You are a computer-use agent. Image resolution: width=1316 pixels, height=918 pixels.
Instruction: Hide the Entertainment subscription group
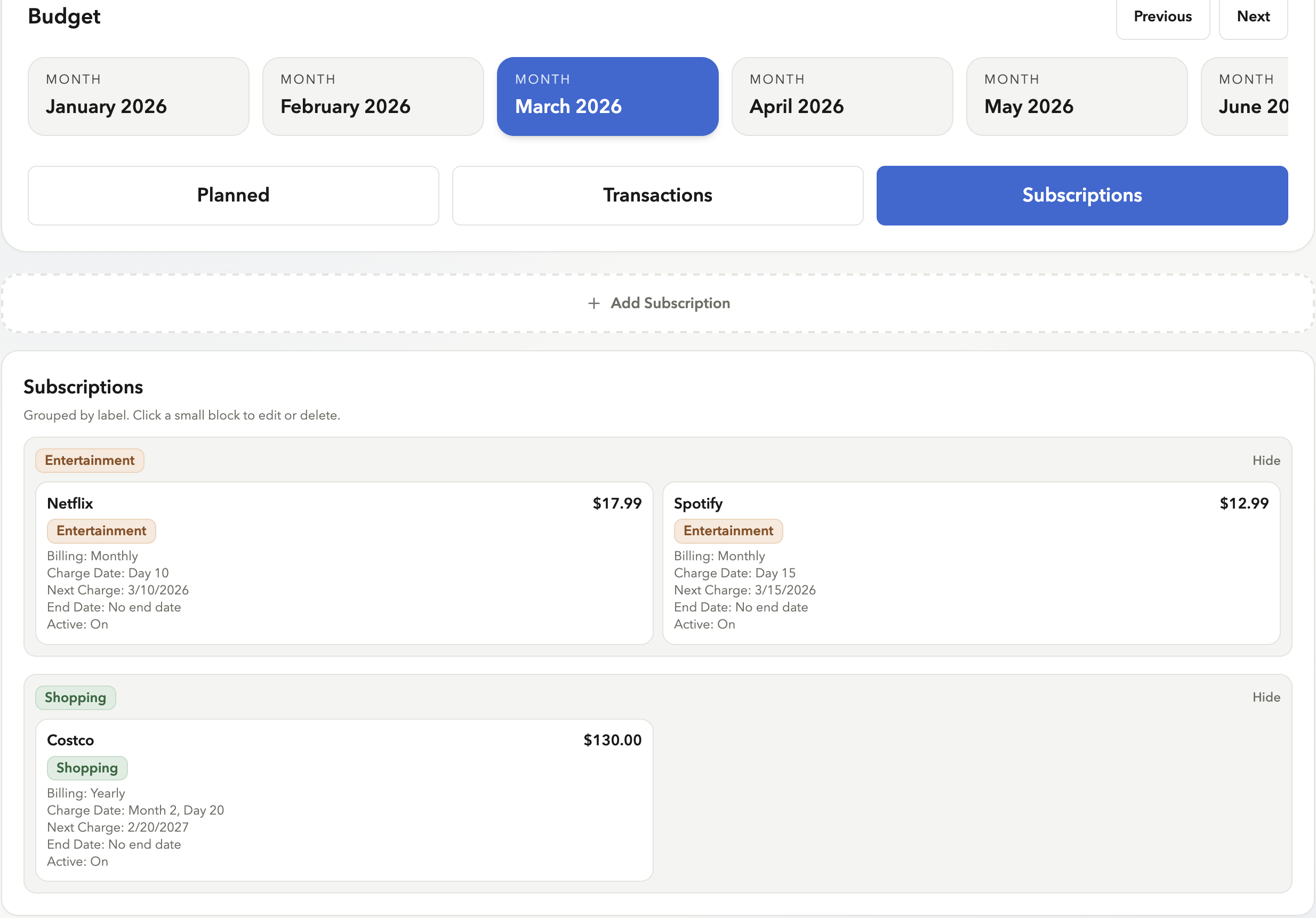(x=1266, y=460)
